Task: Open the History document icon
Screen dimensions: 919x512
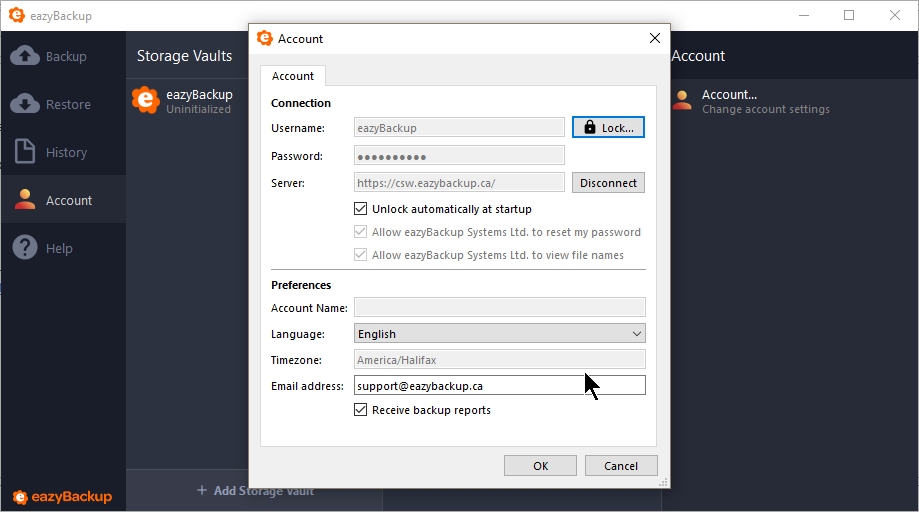Action: pos(25,151)
